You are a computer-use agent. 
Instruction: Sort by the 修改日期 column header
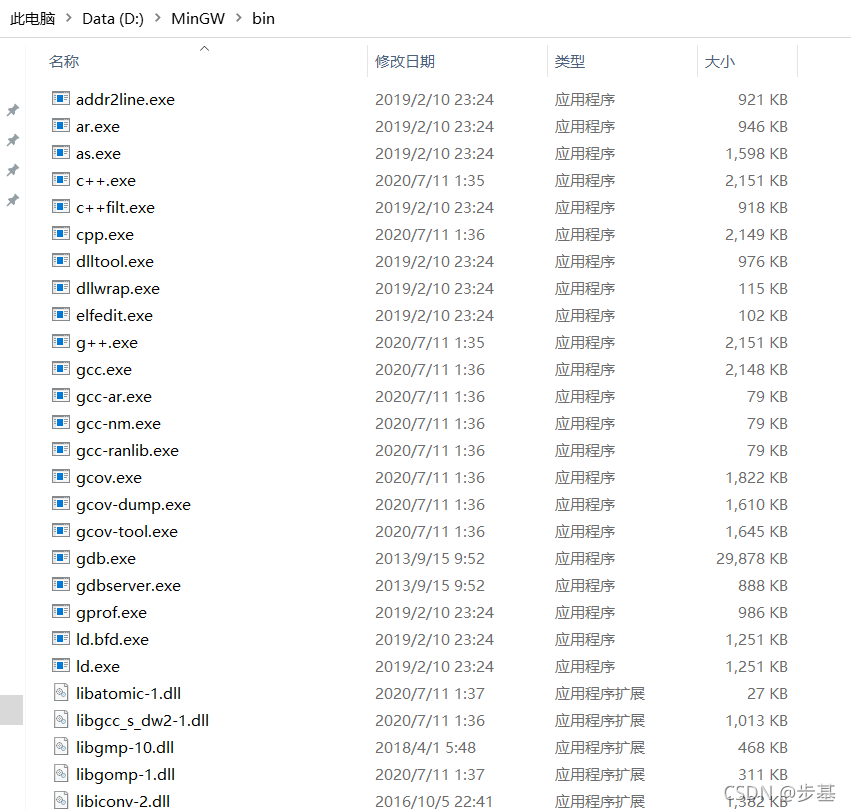[405, 61]
